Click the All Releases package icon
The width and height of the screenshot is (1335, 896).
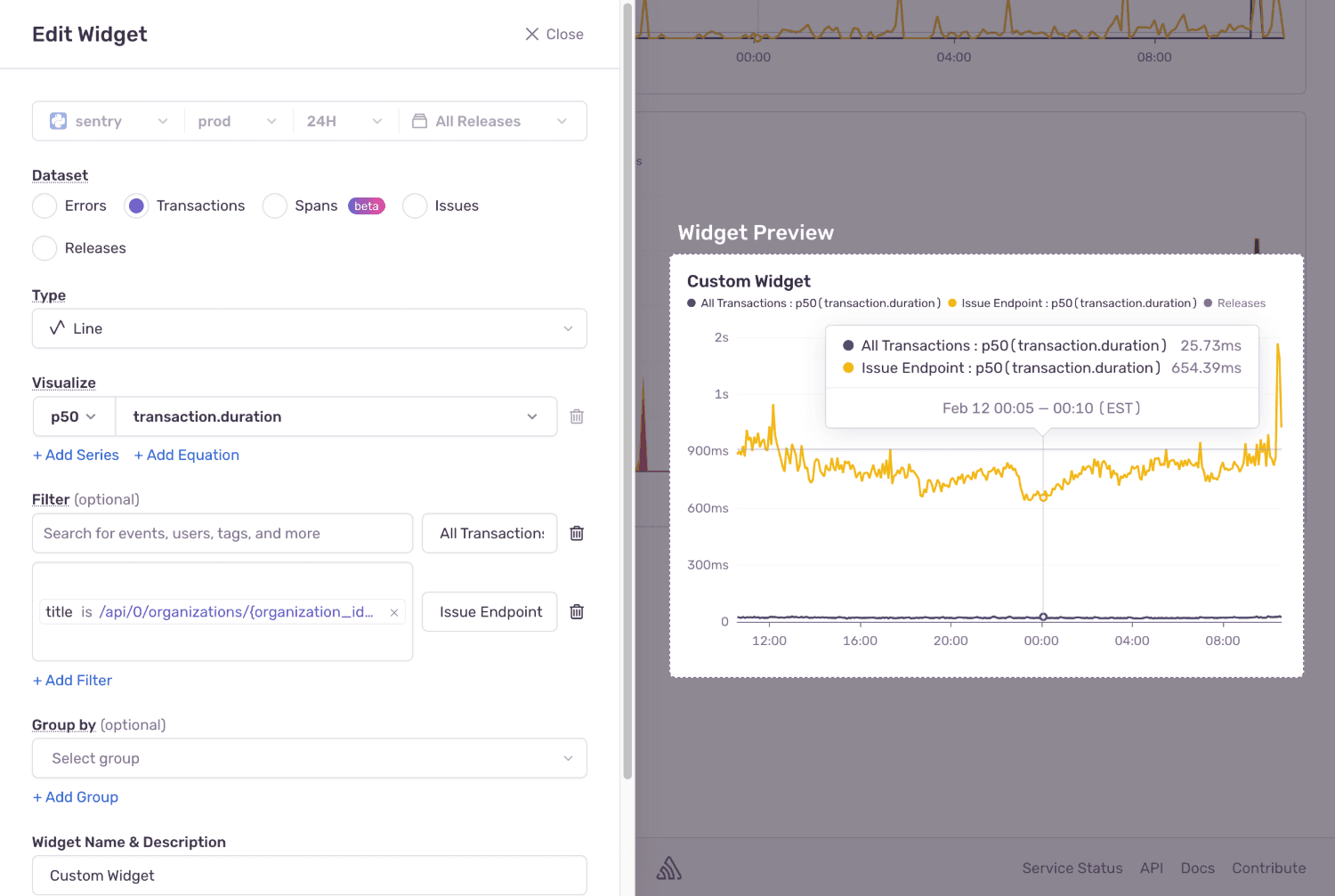(419, 121)
